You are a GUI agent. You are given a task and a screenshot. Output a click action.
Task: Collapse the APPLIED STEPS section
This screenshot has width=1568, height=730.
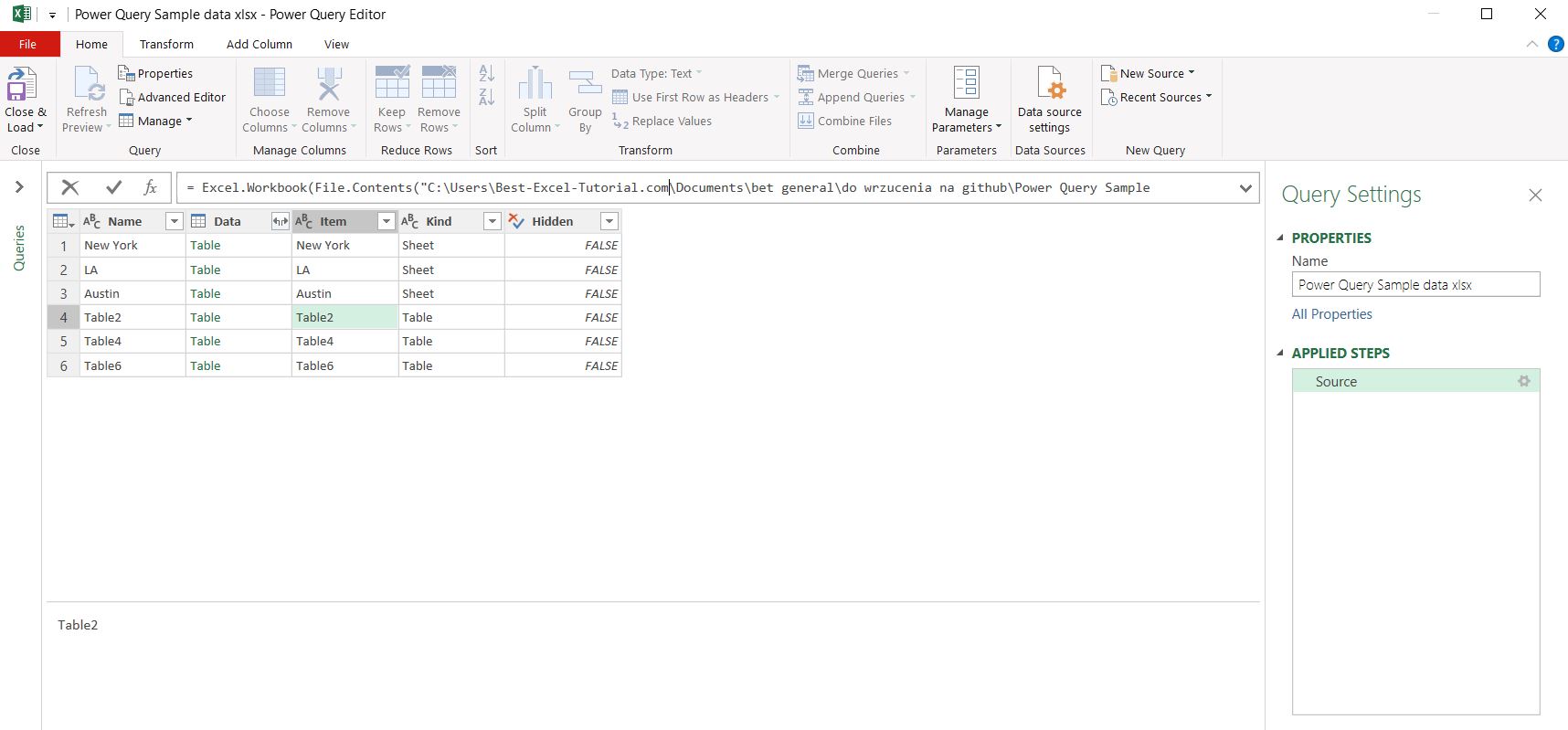tap(1280, 353)
